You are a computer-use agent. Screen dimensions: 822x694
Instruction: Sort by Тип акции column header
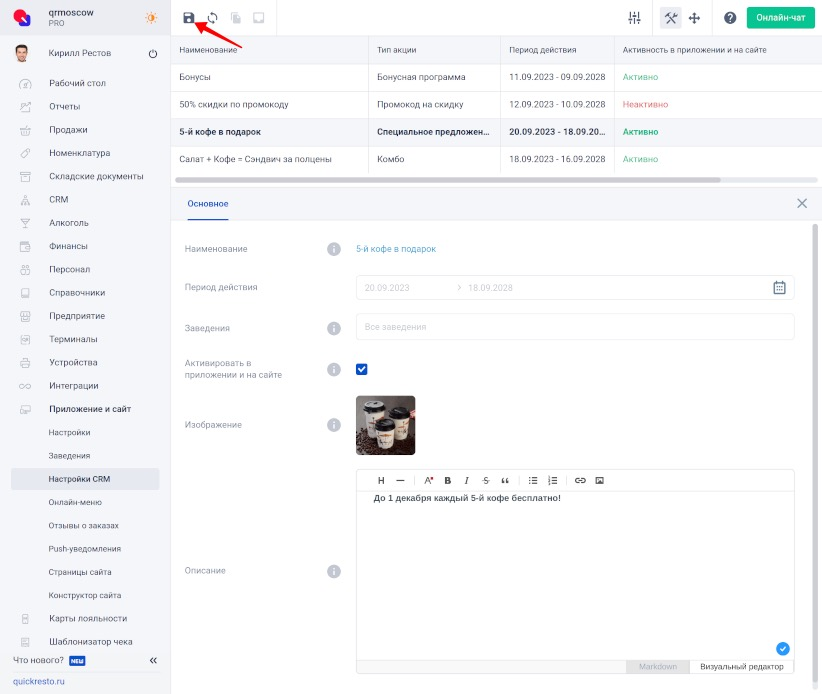pyautogui.click(x=396, y=50)
